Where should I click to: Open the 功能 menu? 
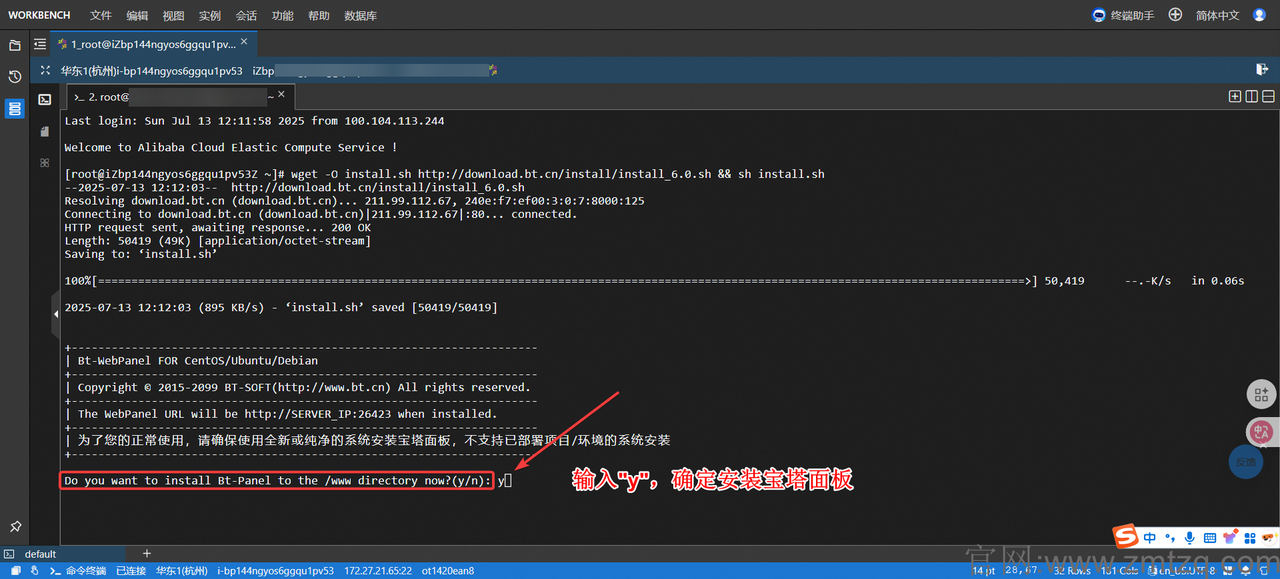click(x=282, y=16)
